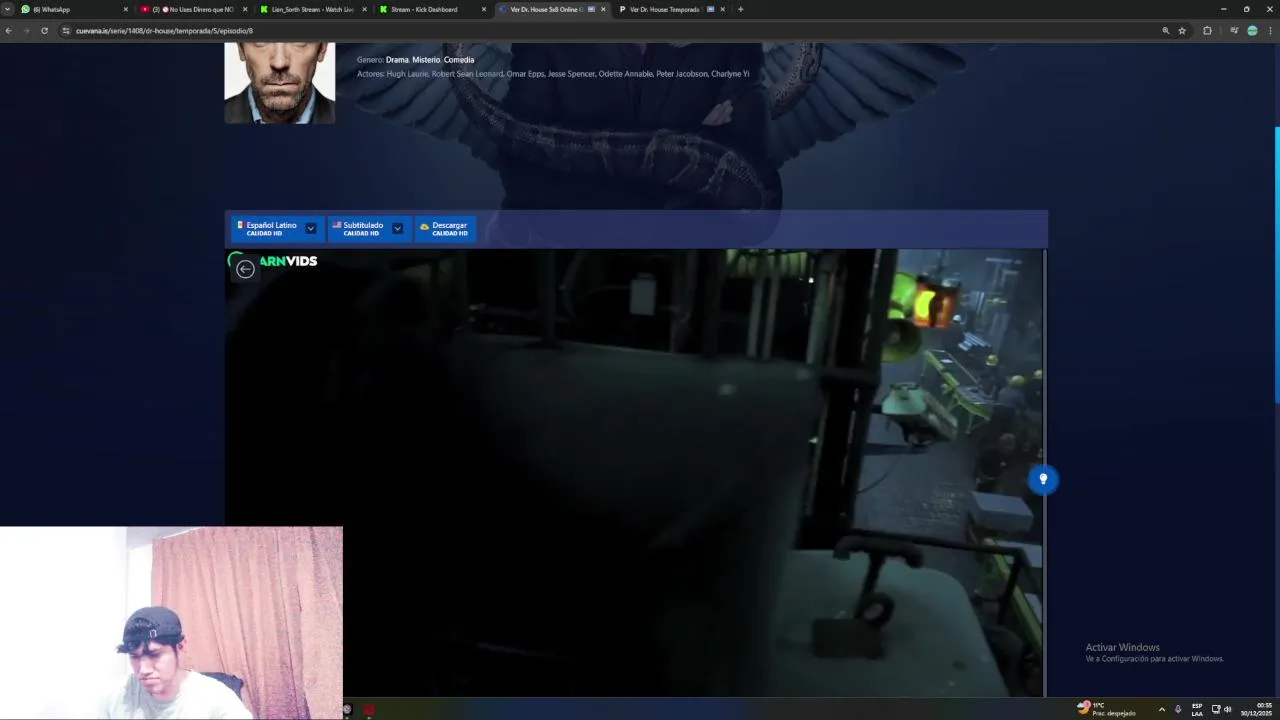The width and height of the screenshot is (1280, 720).
Task: Expand the Subtitulado quality dropdown
Action: 397,228
